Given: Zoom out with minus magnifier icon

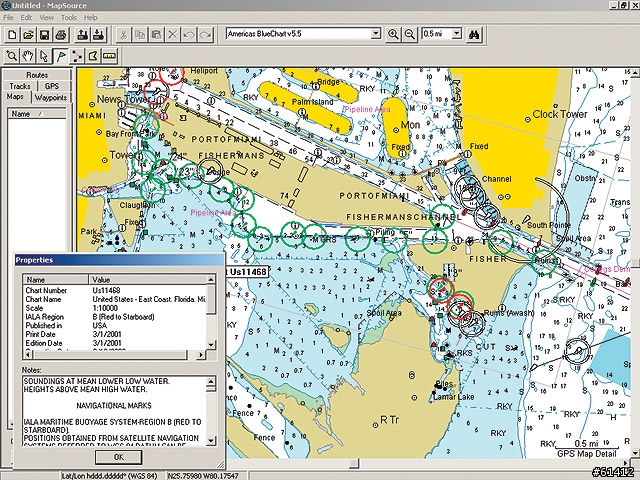Looking at the screenshot, I should click(x=409, y=34).
